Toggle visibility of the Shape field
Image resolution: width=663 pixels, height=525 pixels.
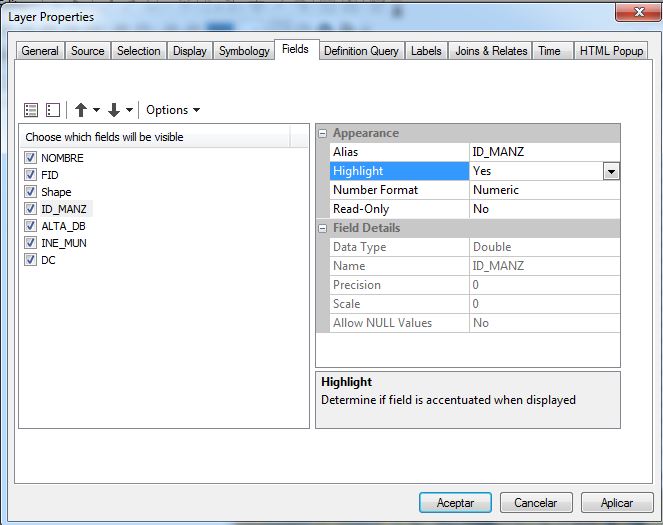click(31, 192)
